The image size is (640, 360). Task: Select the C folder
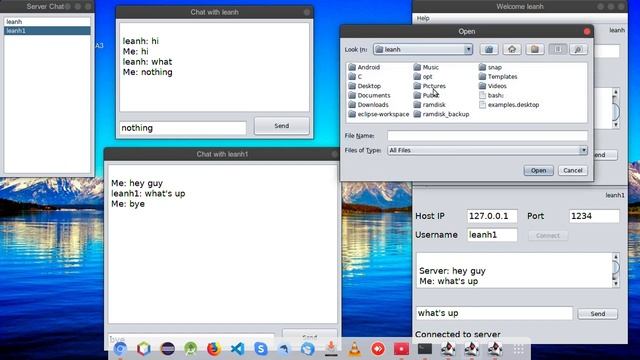click(x=355, y=76)
